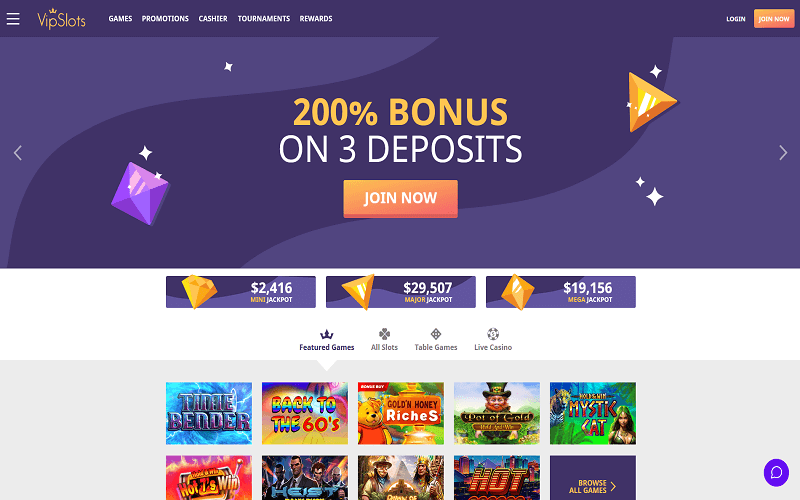Image resolution: width=800 pixels, height=500 pixels.
Task: Click the Mega Jackpot banner
Action: point(561,292)
